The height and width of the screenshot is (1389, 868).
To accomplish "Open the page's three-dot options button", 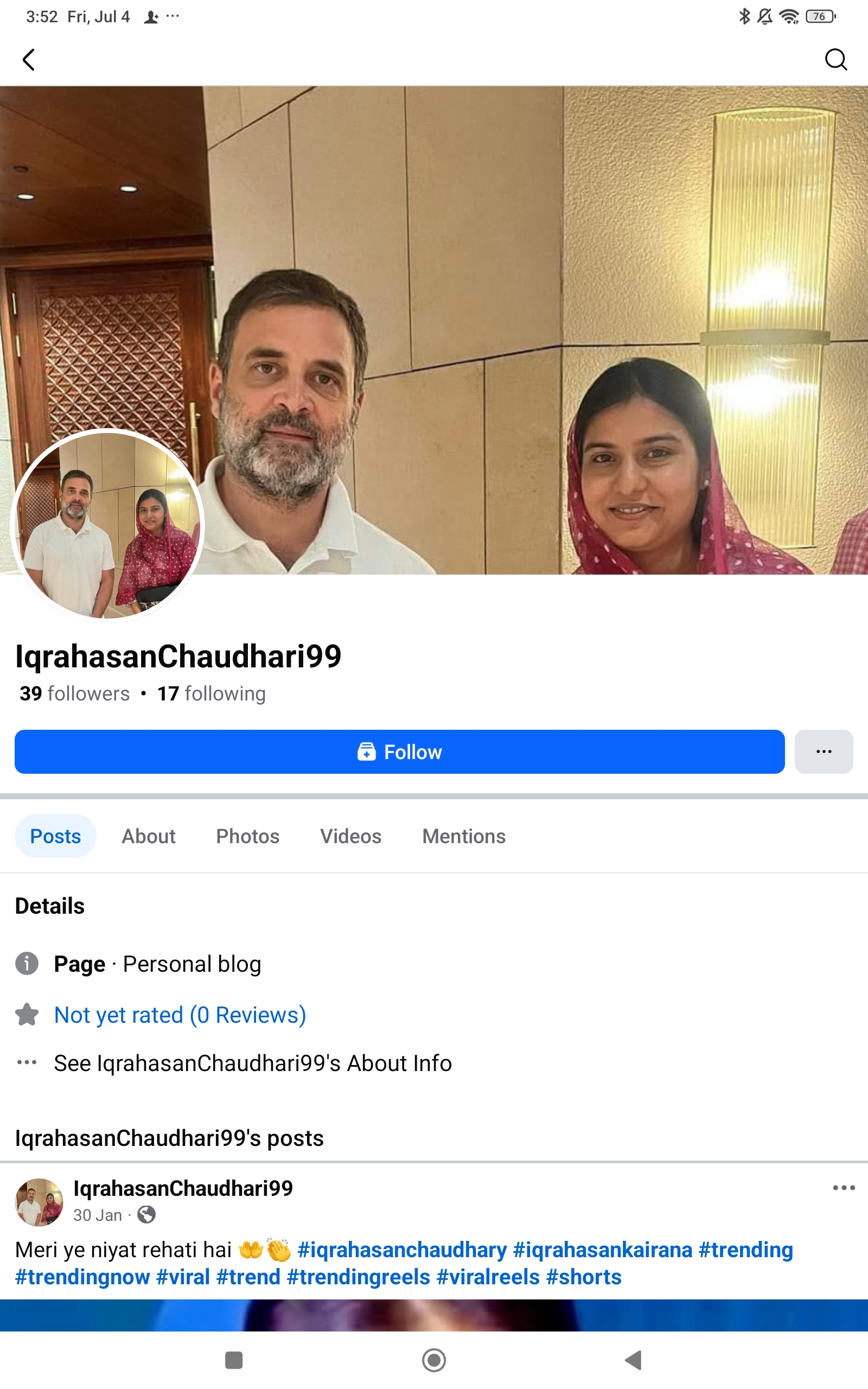I will pyautogui.click(x=824, y=751).
